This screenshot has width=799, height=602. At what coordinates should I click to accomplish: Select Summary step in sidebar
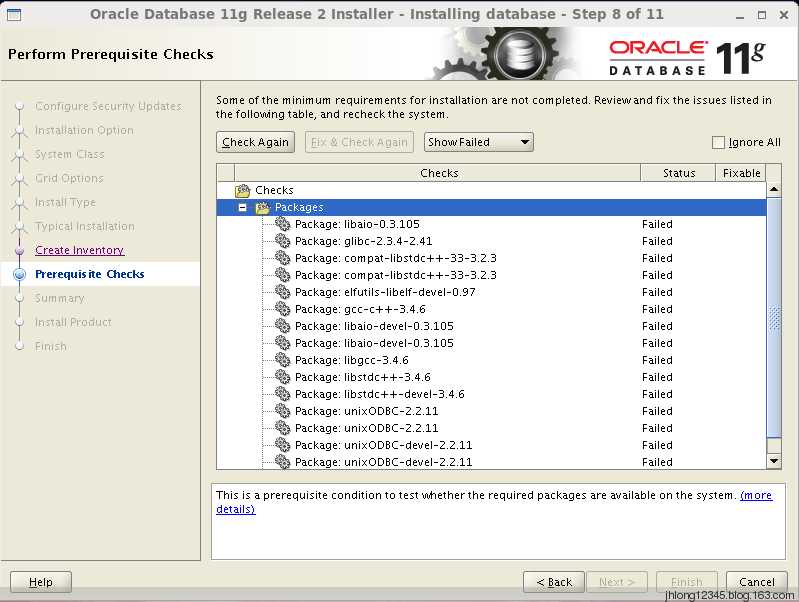click(60, 298)
